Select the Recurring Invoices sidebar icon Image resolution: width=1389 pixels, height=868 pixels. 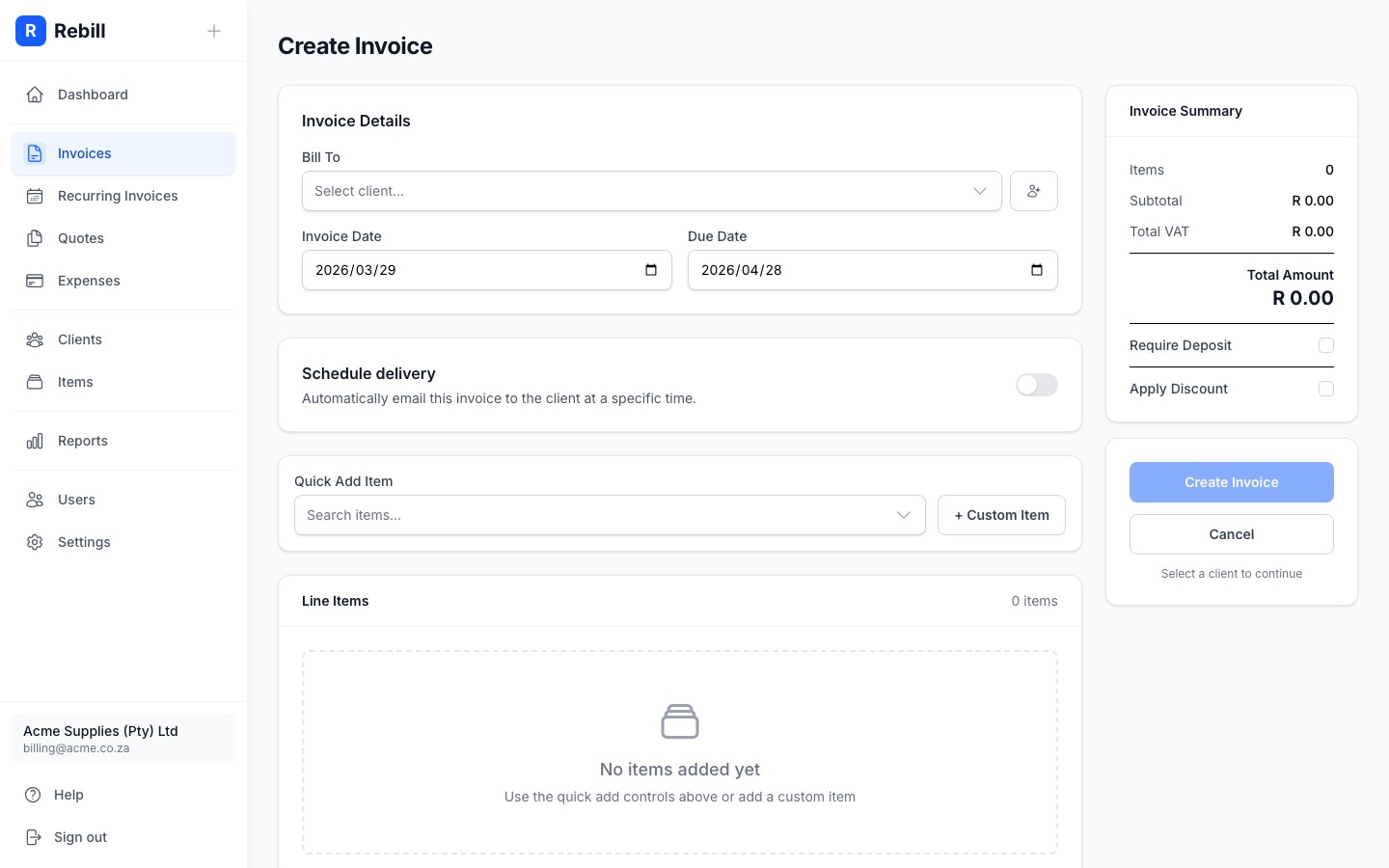(35, 196)
